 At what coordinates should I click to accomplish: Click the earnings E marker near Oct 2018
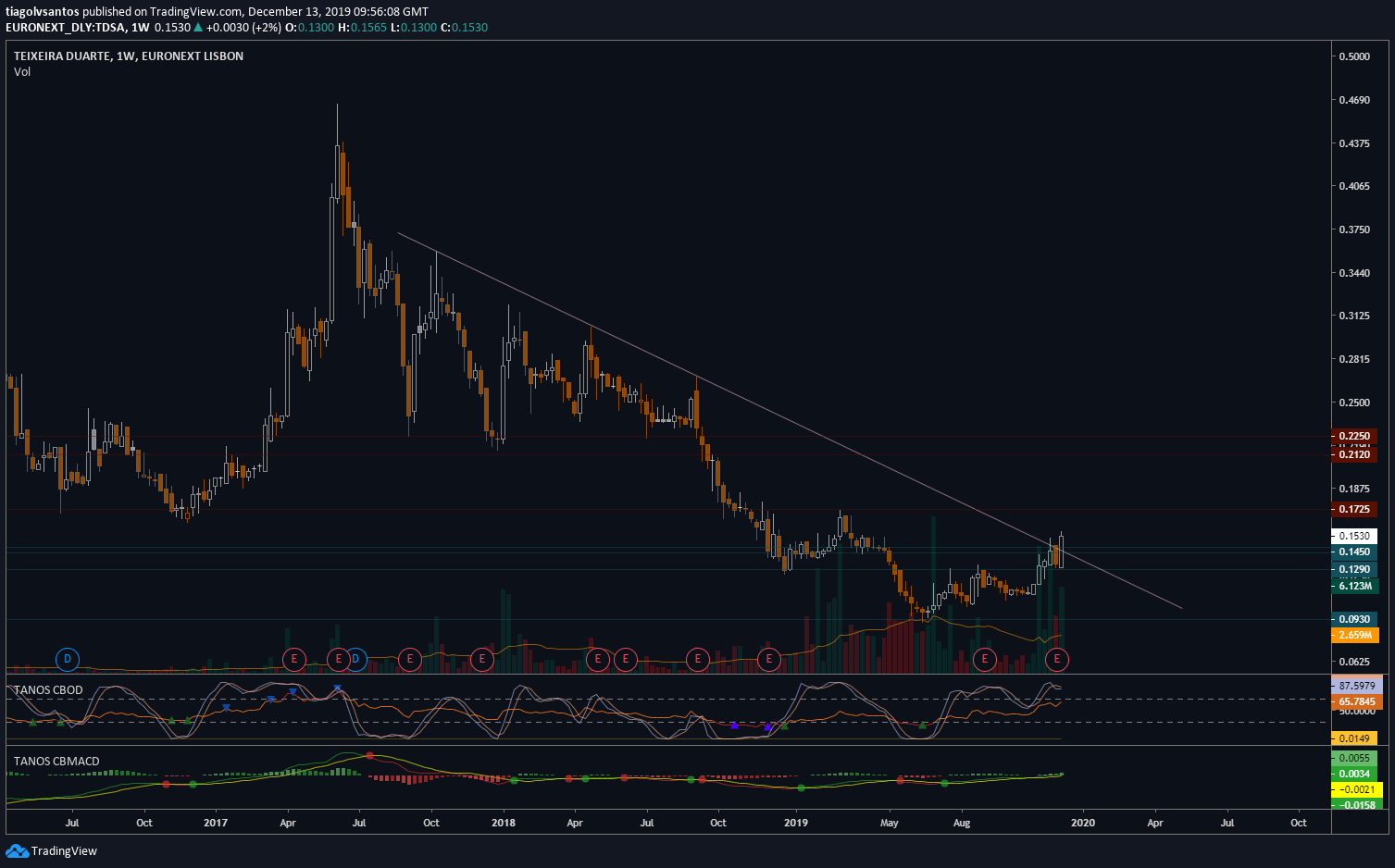[698, 660]
